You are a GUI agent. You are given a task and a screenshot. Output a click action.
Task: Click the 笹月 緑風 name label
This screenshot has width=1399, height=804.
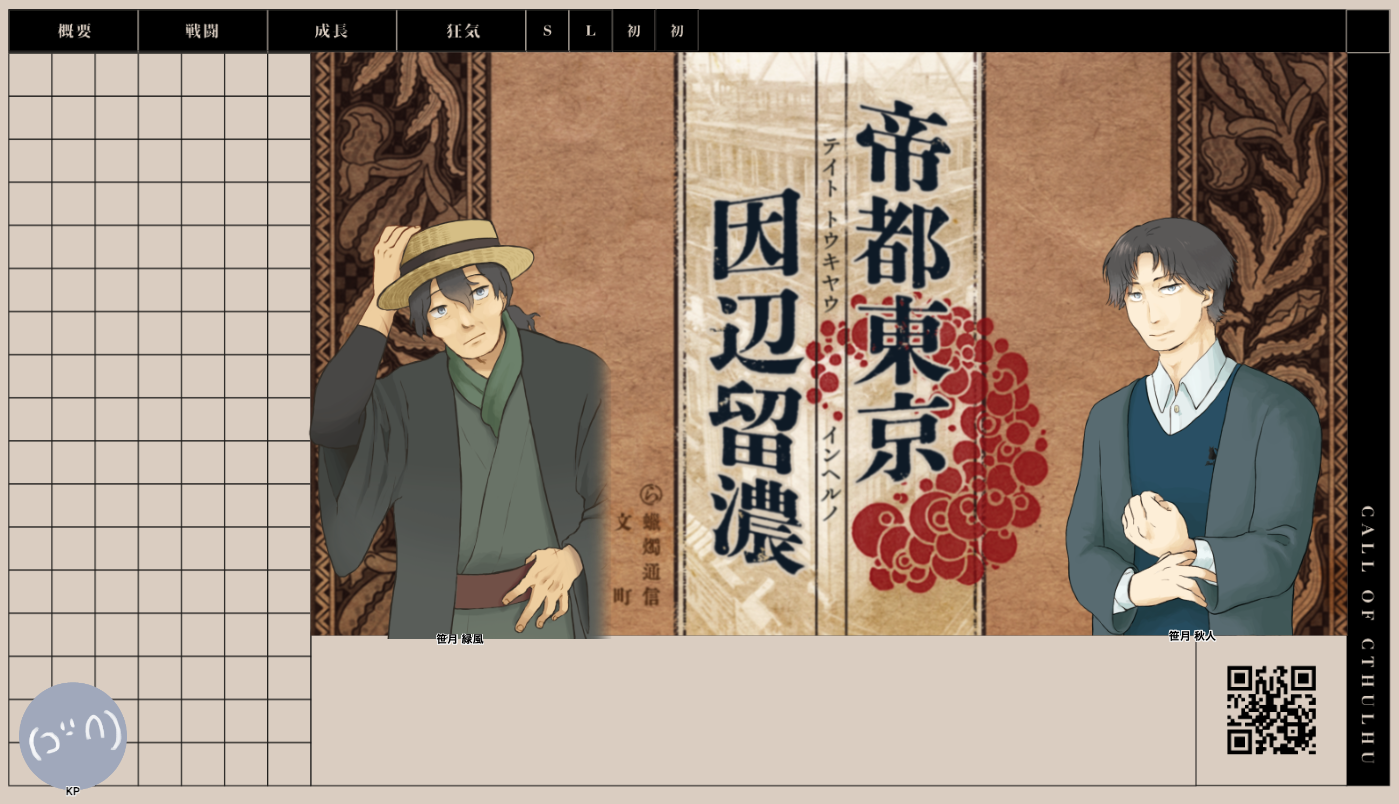460,639
